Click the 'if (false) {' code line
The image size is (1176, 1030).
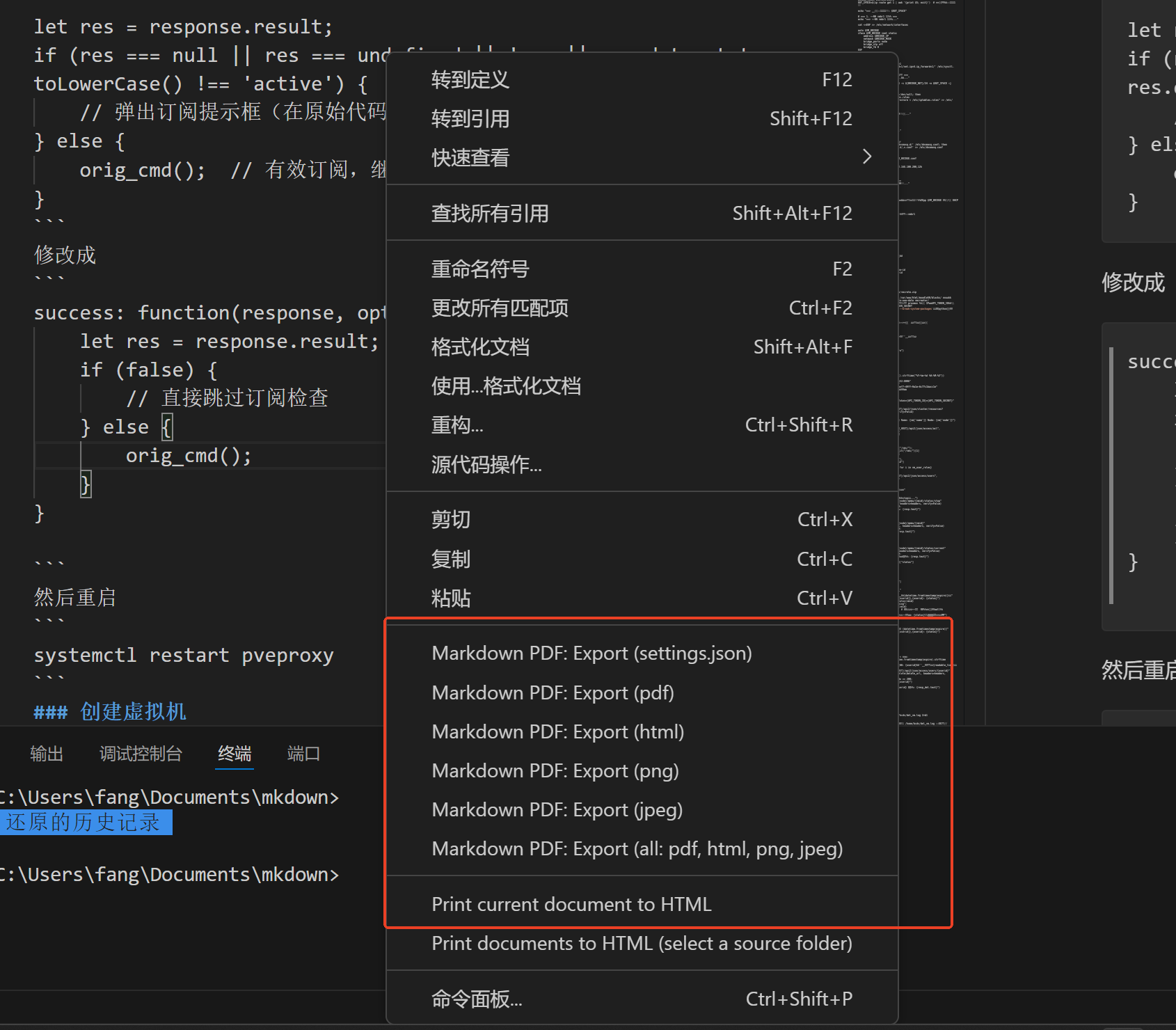(149, 370)
